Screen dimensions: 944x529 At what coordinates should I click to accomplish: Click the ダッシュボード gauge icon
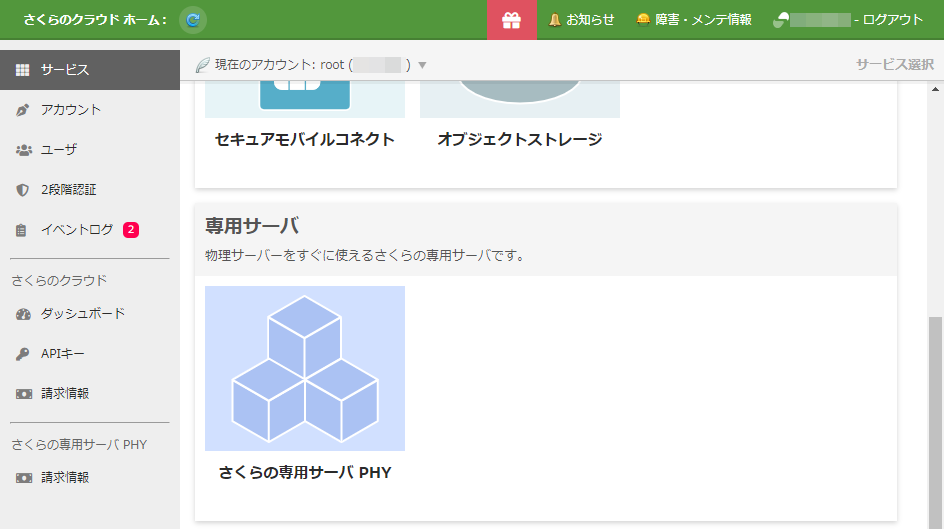[x=23, y=314]
